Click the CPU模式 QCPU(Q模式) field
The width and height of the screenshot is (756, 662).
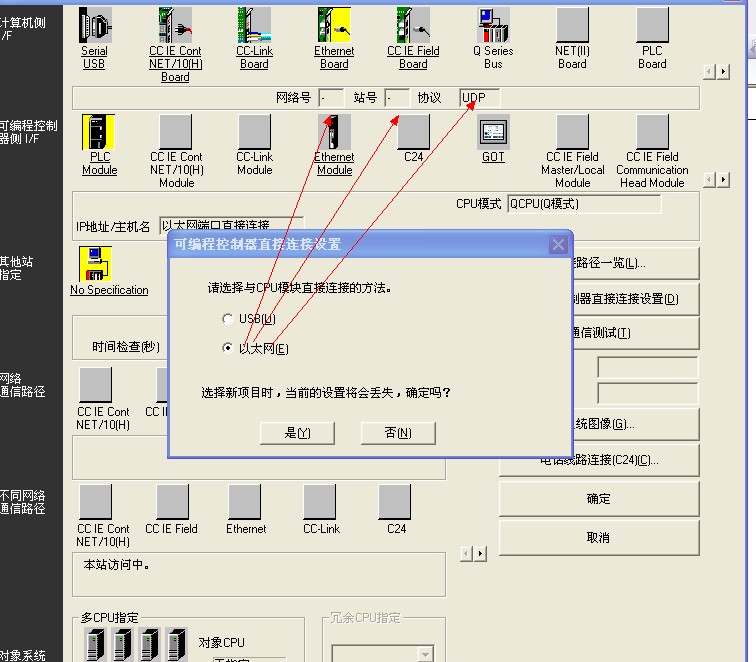(x=584, y=204)
